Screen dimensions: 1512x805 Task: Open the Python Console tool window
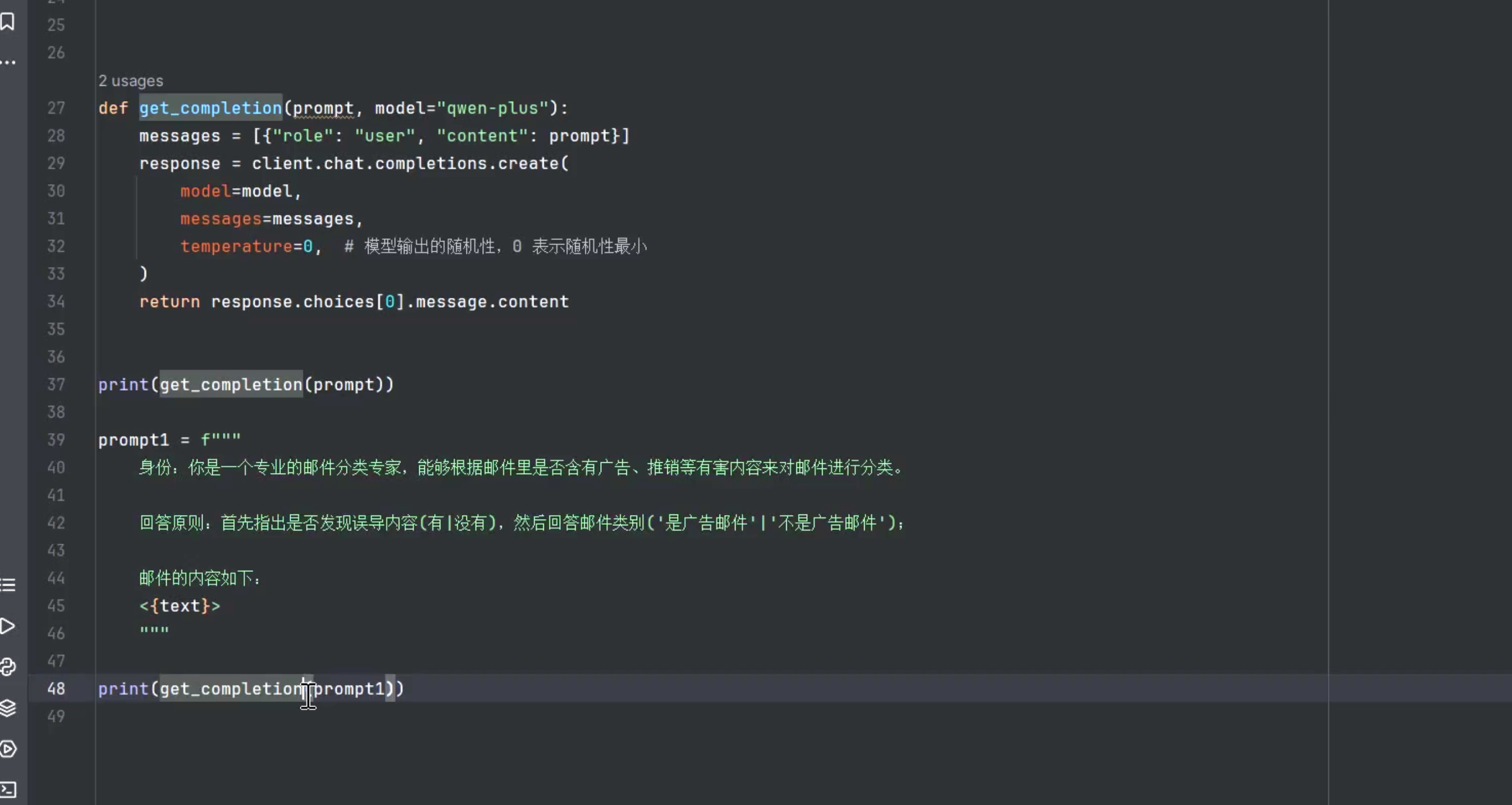pyautogui.click(x=7, y=667)
